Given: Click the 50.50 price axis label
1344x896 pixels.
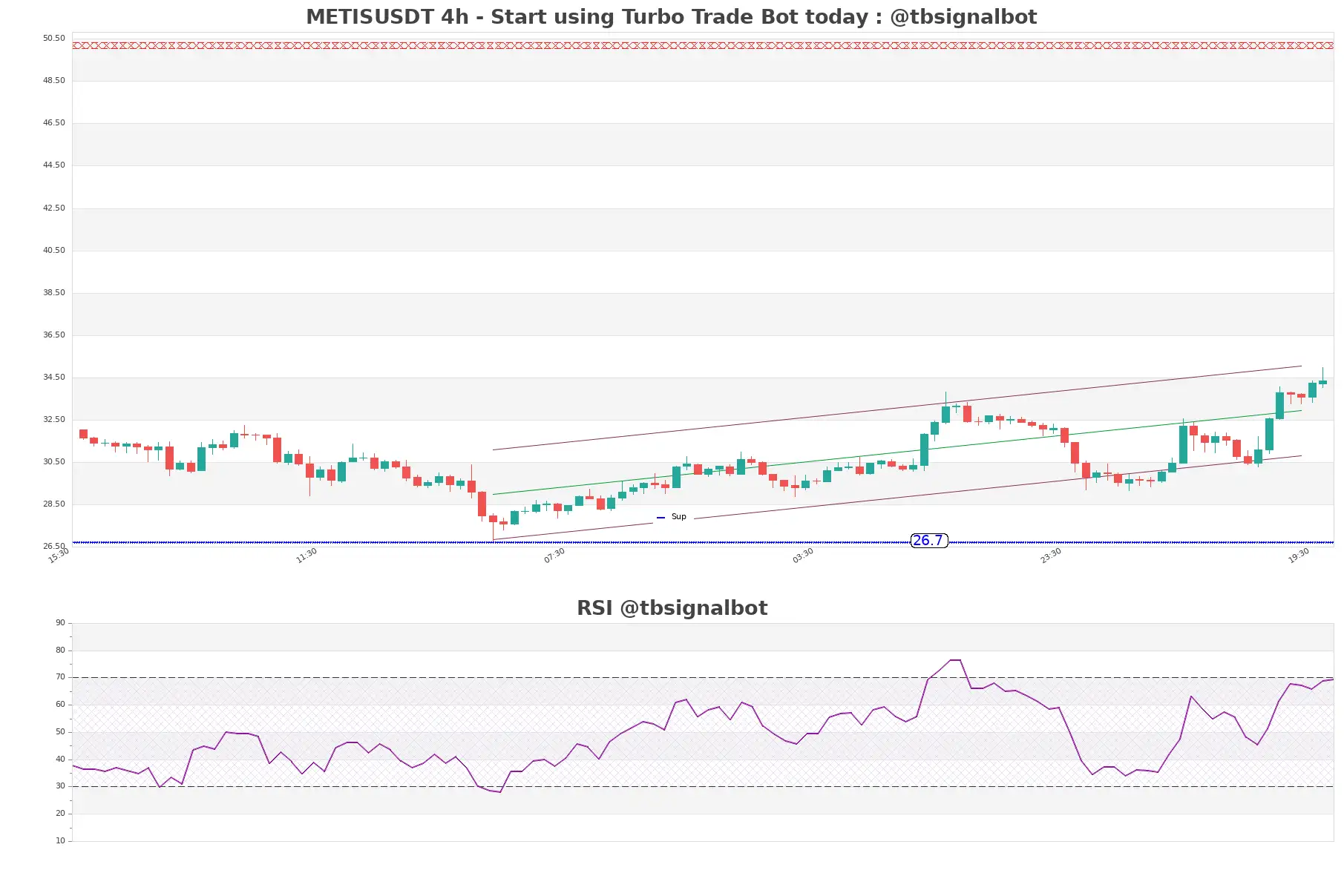Looking at the screenshot, I should (53, 38).
